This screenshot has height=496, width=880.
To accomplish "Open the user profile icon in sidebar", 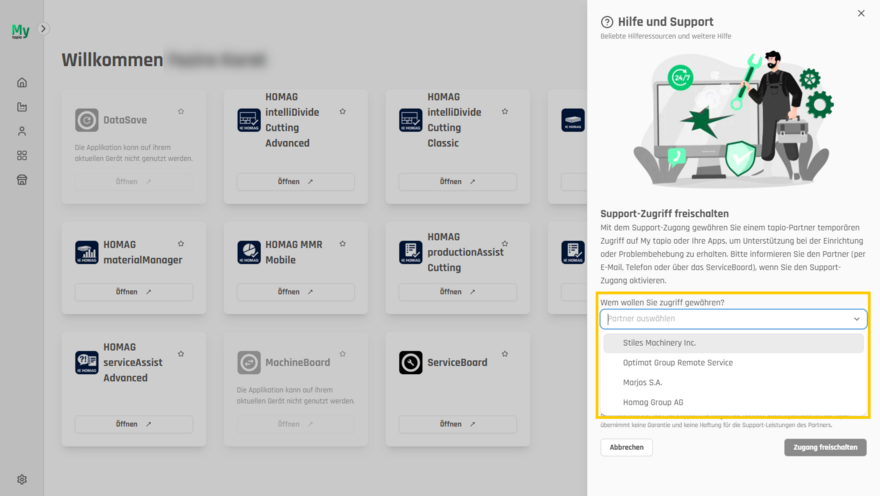I will [x=22, y=131].
